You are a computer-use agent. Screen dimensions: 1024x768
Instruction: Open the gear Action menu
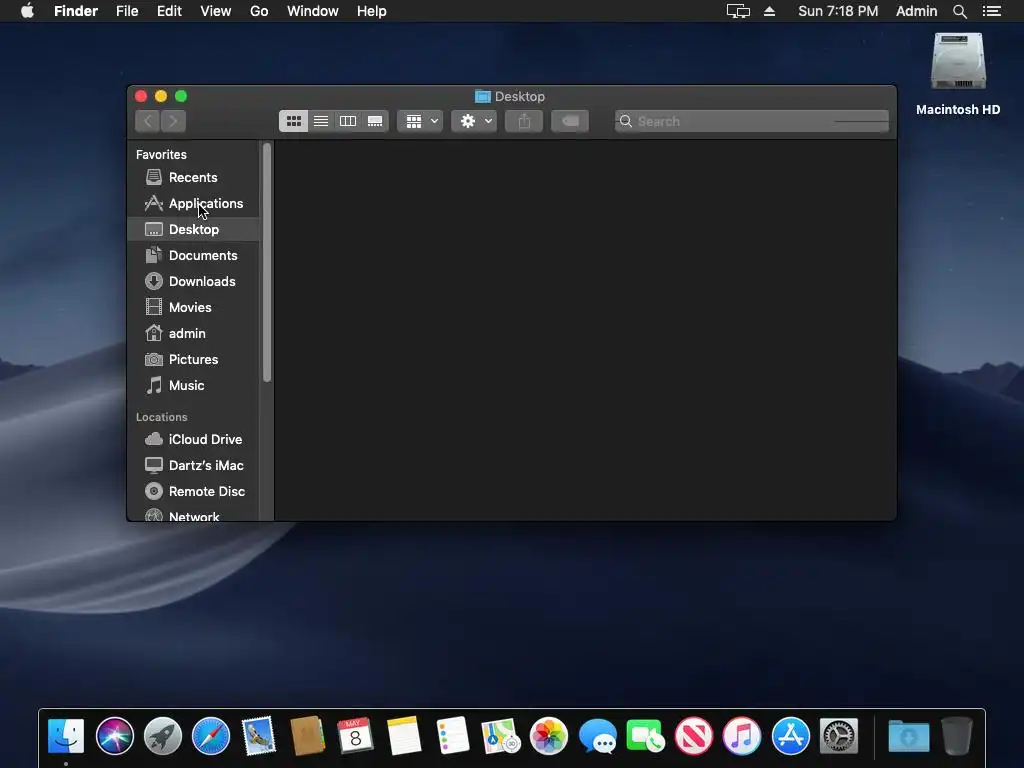(x=474, y=121)
